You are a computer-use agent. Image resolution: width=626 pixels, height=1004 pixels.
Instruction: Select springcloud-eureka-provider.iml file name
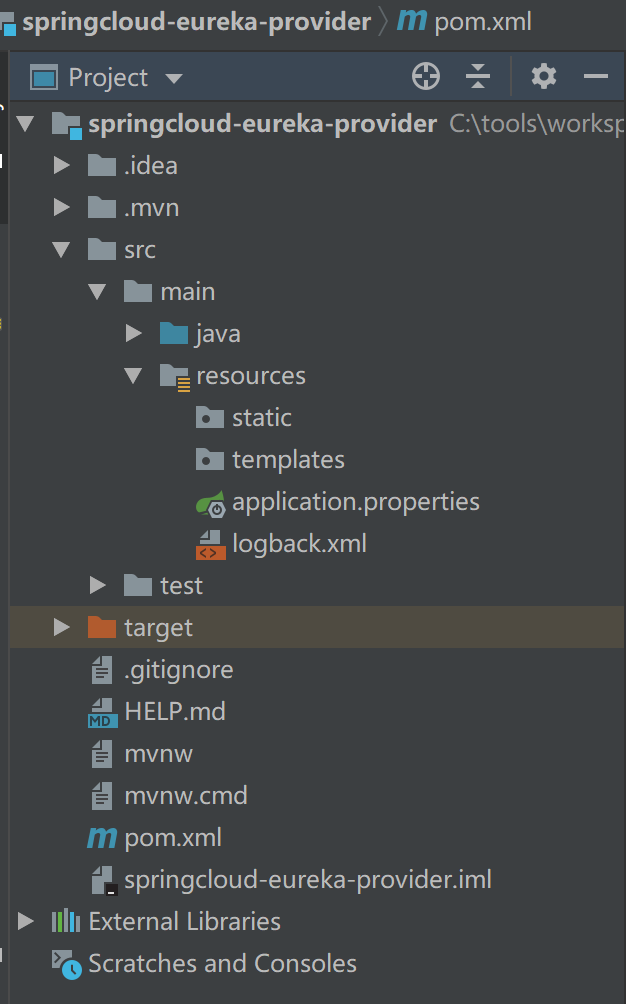(x=308, y=880)
